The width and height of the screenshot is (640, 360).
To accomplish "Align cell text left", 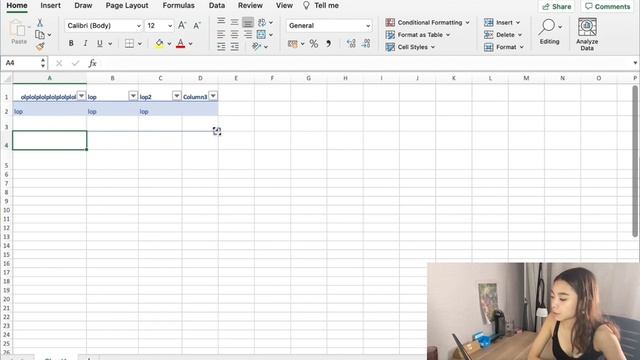I will point(221,34).
